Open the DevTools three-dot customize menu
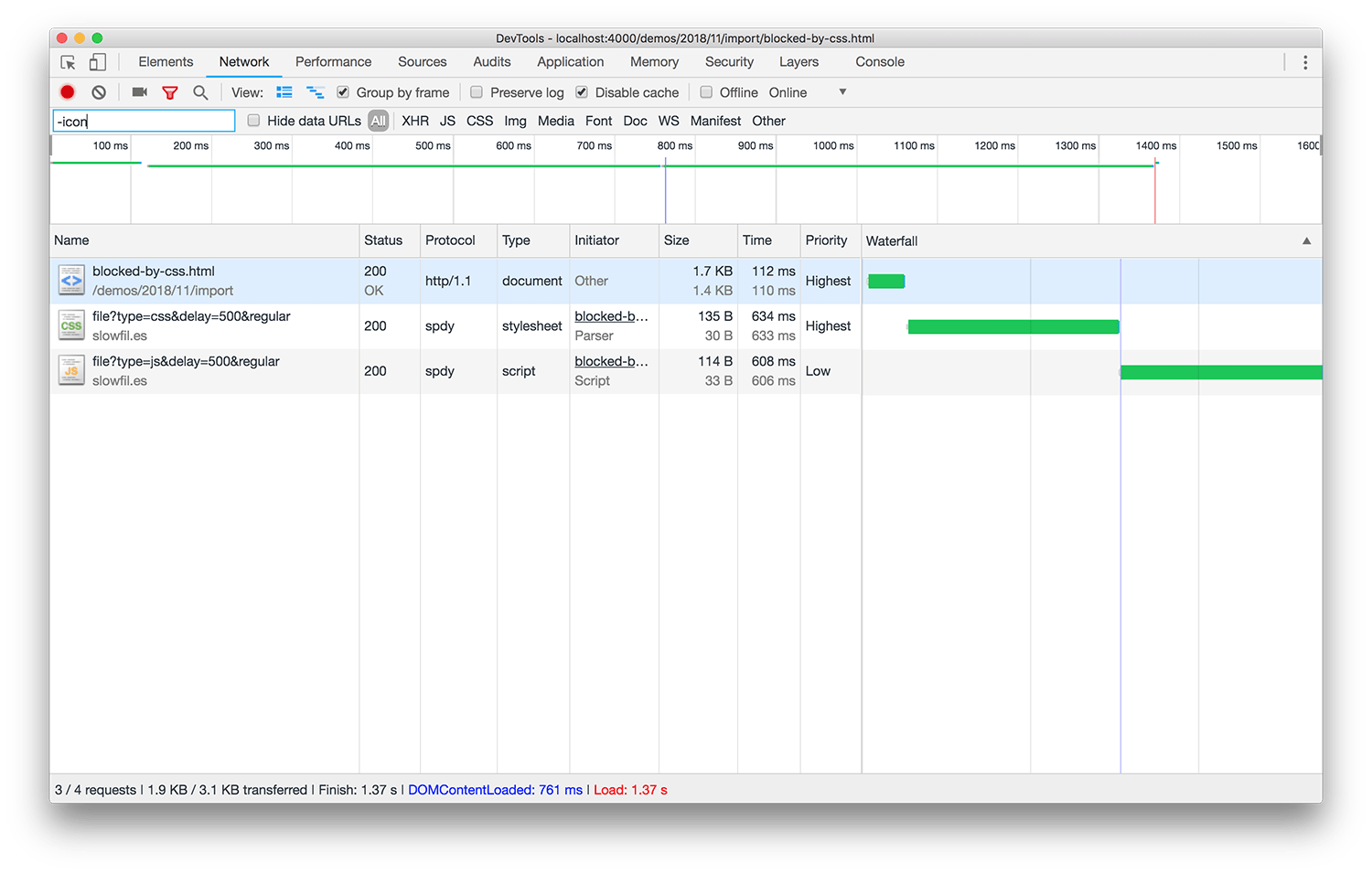Image resolution: width=1372 pixels, height=874 pixels. [1305, 62]
